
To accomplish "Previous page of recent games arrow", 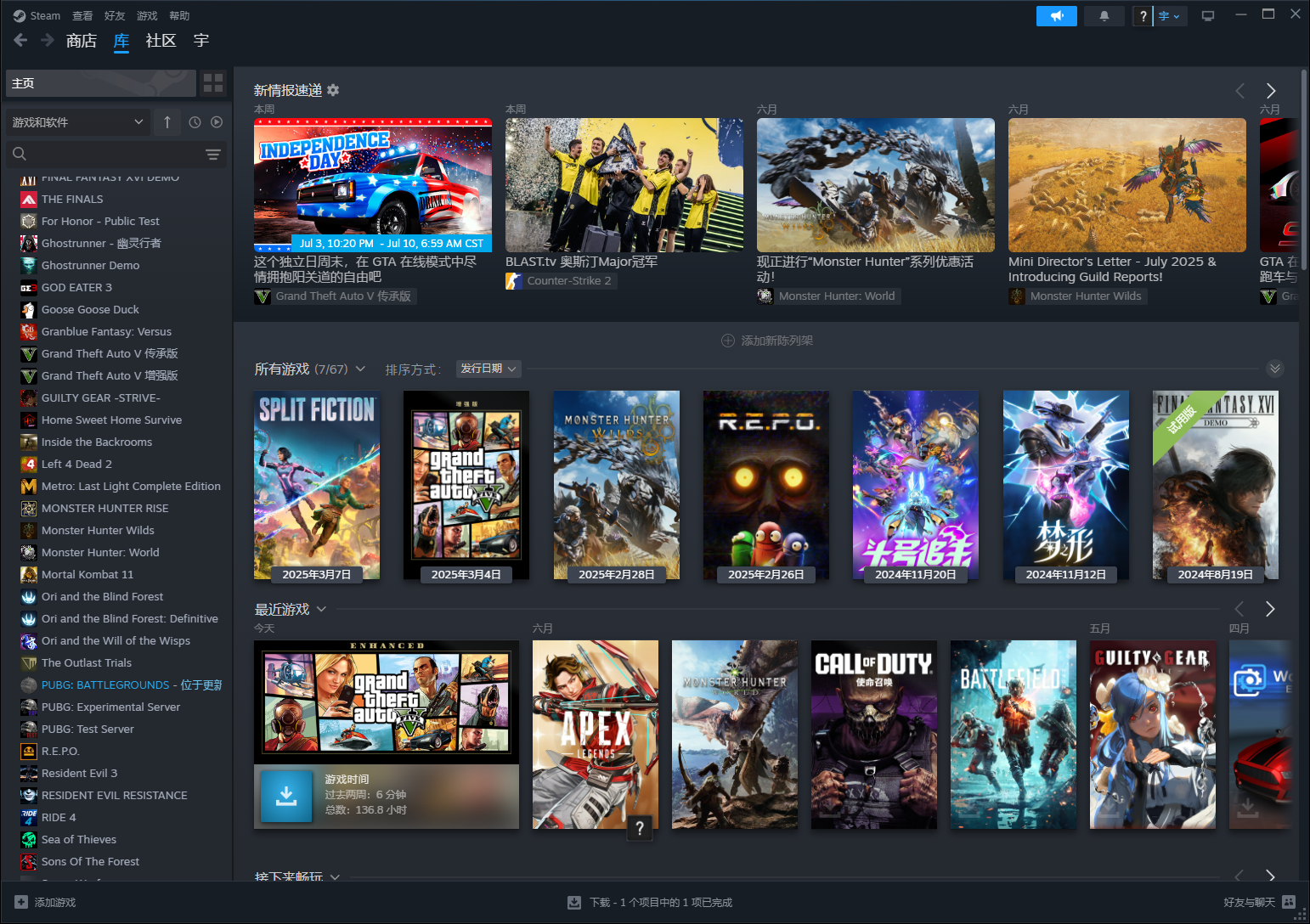I will coord(1239,609).
